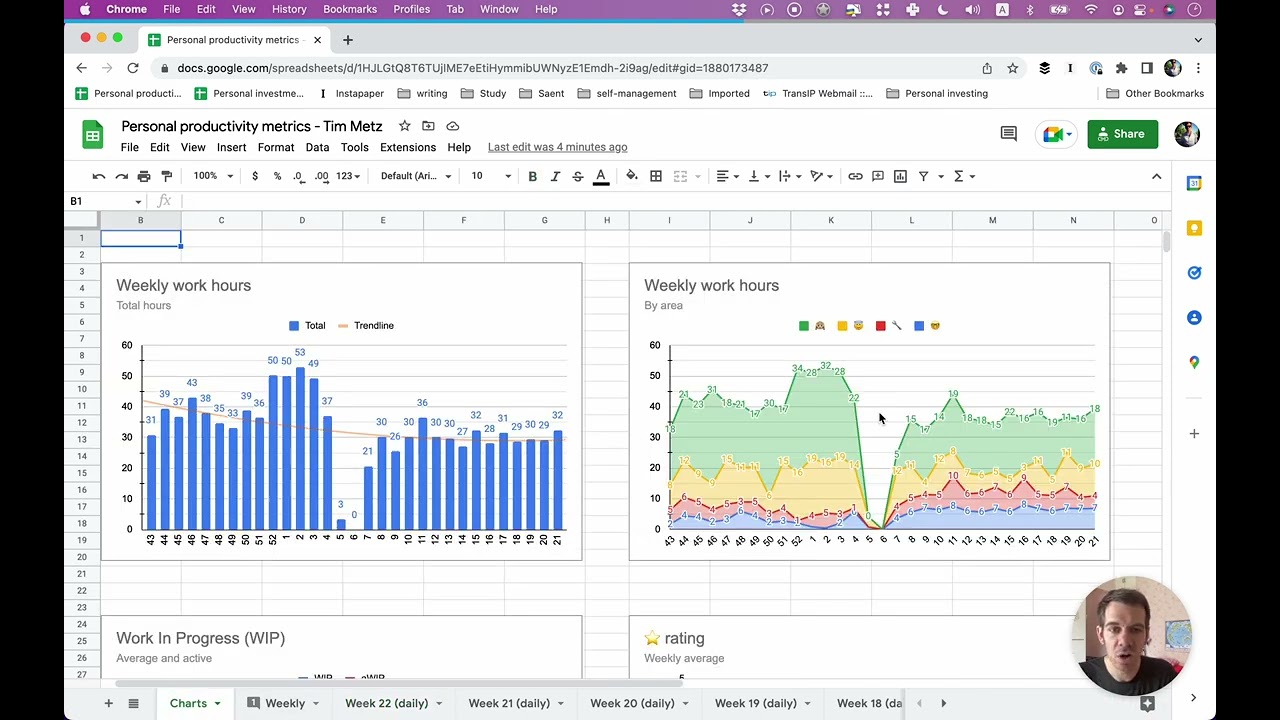This screenshot has height=720, width=1280.
Task: Print the spreadsheet
Action: tap(144, 176)
